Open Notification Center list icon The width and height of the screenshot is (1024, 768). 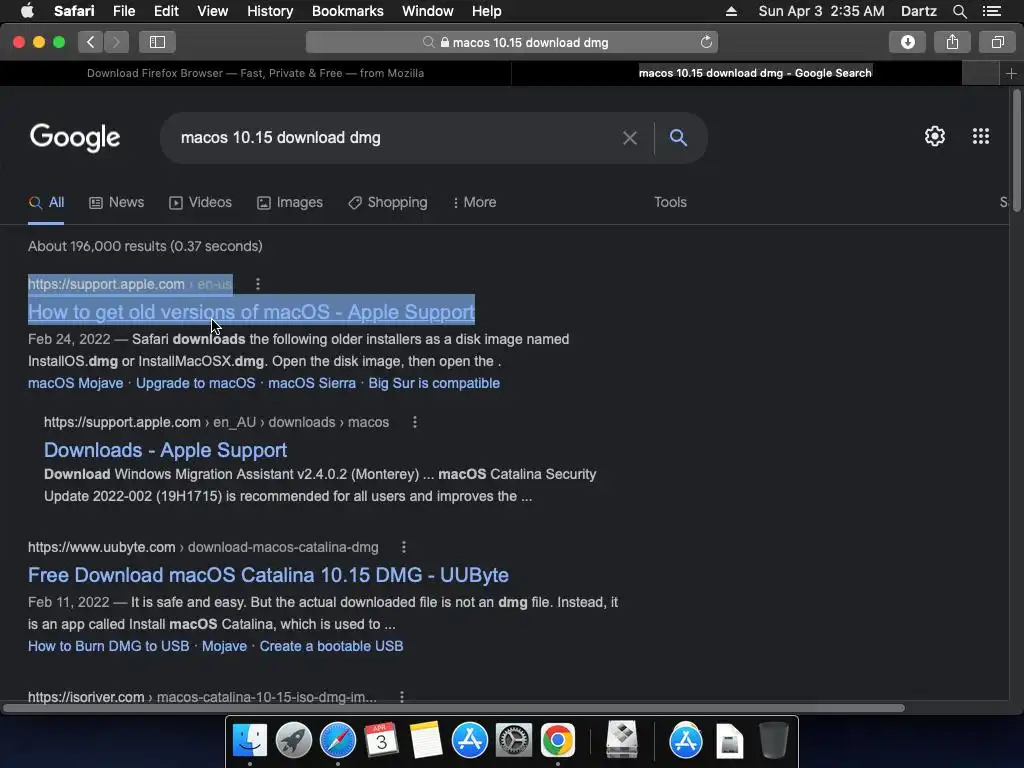click(991, 11)
